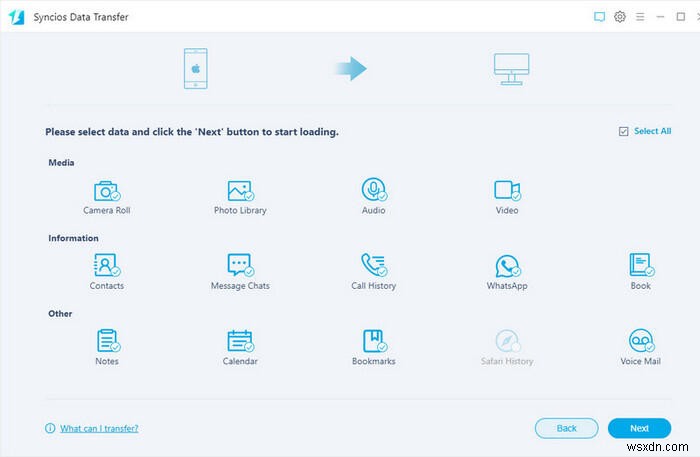Click the Contacts label

click(107, 286)
